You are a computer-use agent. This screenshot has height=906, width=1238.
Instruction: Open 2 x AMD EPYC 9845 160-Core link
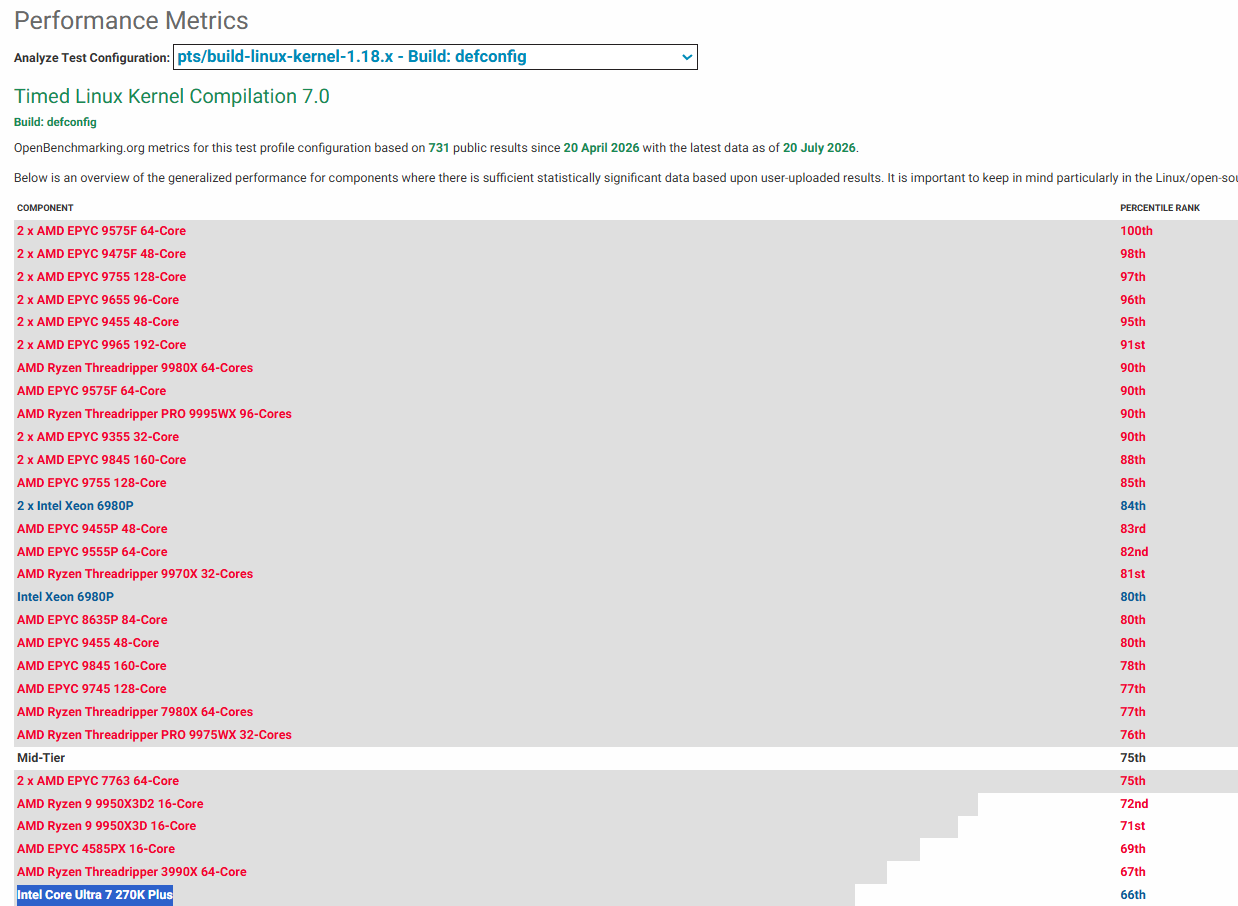click(x=101, y=460)
